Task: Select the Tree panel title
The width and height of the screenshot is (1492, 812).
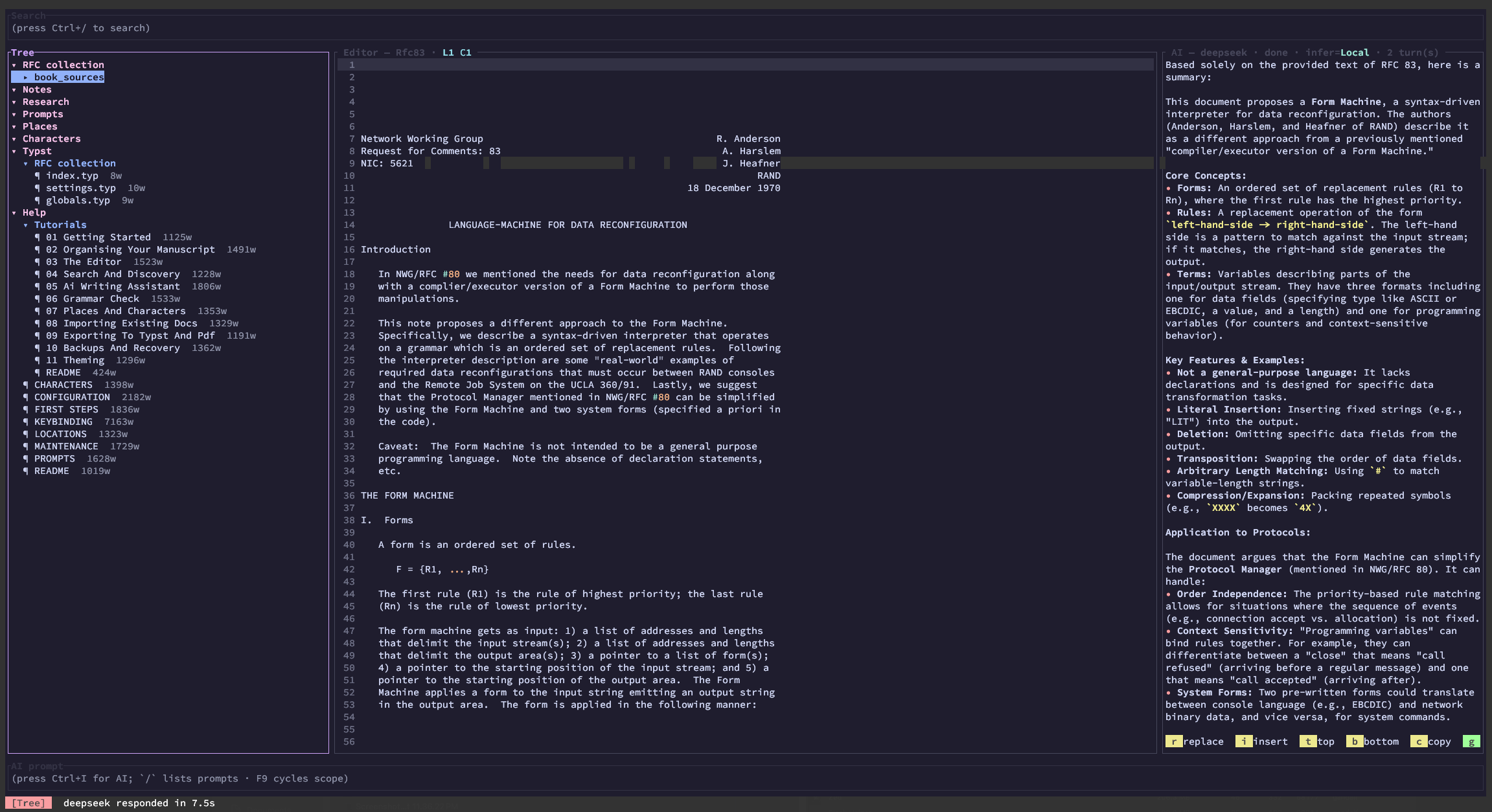Action: pos(23,52)
